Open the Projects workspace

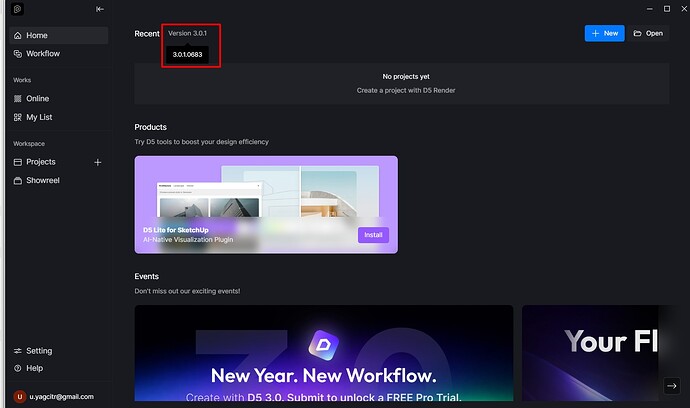[41, 162]
